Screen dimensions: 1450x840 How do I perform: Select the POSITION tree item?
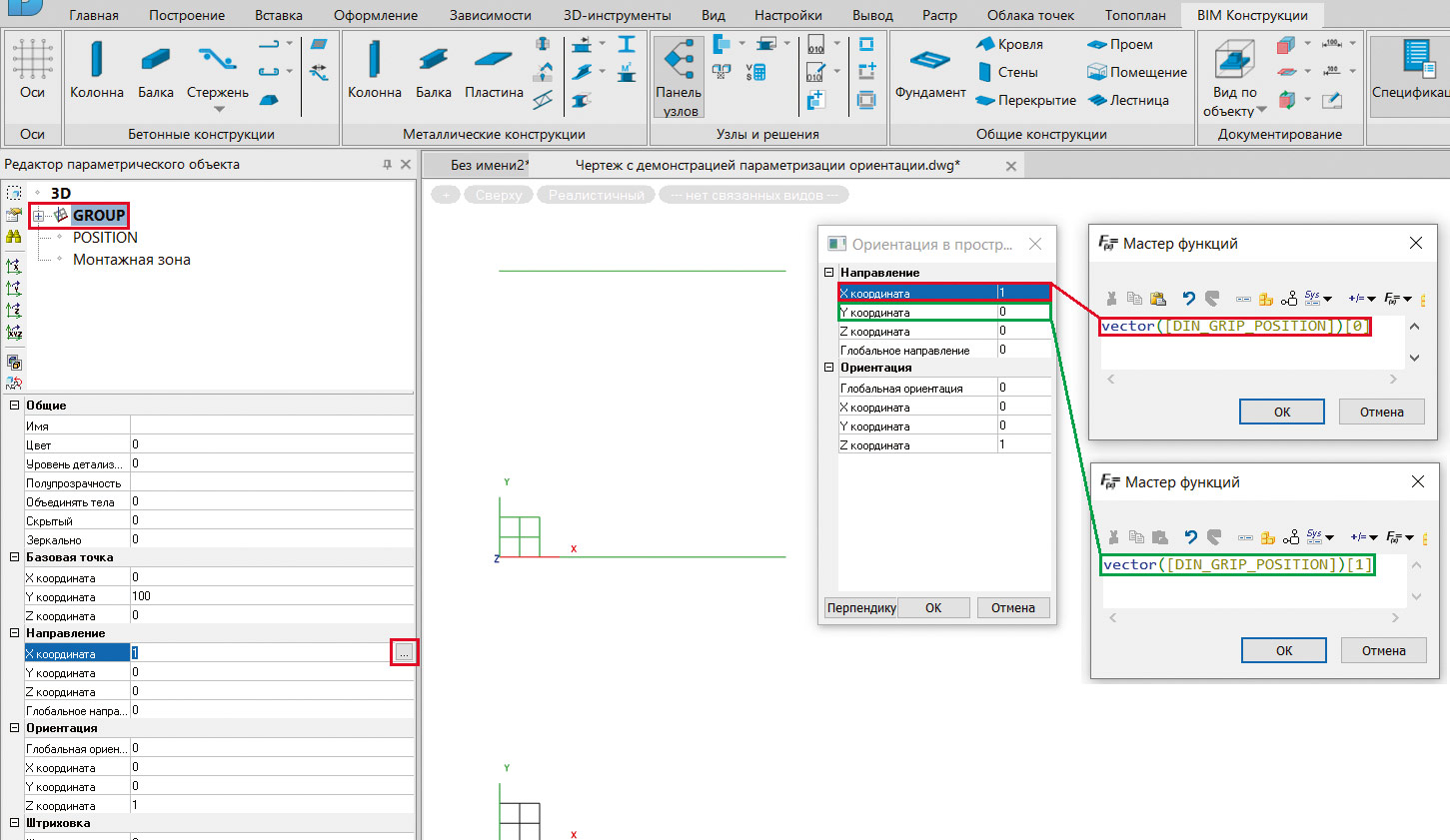pyautogui.click(x=105, y=238)
